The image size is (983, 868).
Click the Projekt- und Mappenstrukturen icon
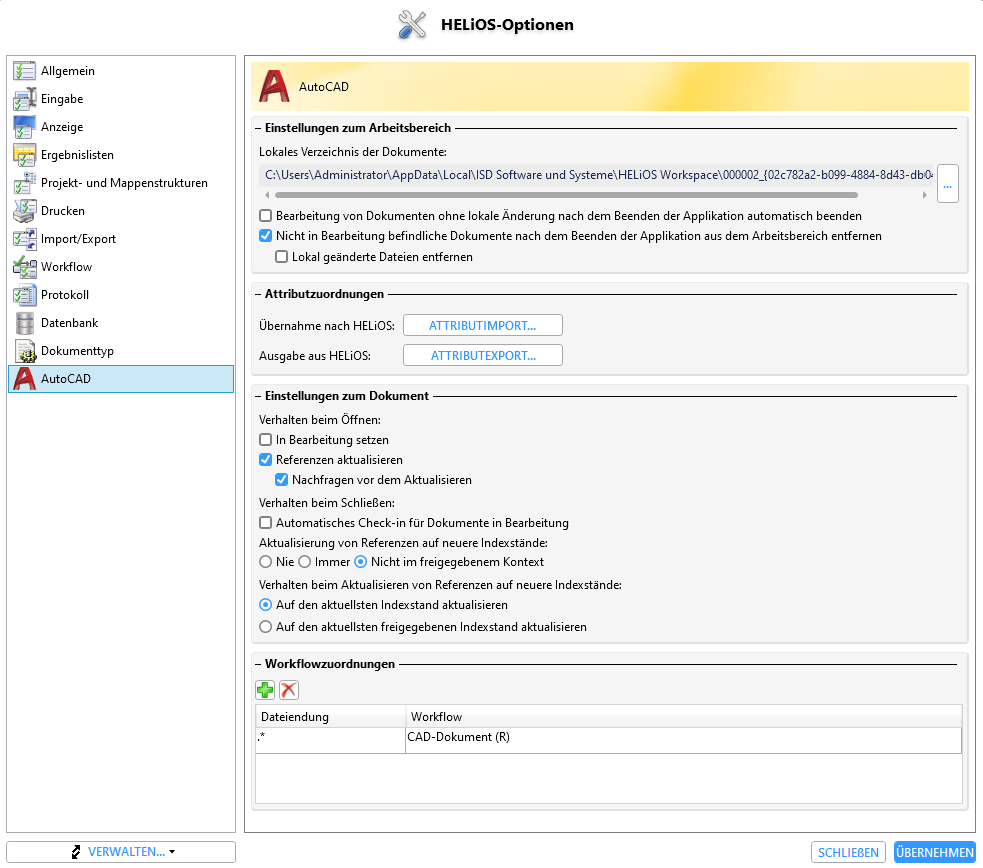tap(24, 183)
